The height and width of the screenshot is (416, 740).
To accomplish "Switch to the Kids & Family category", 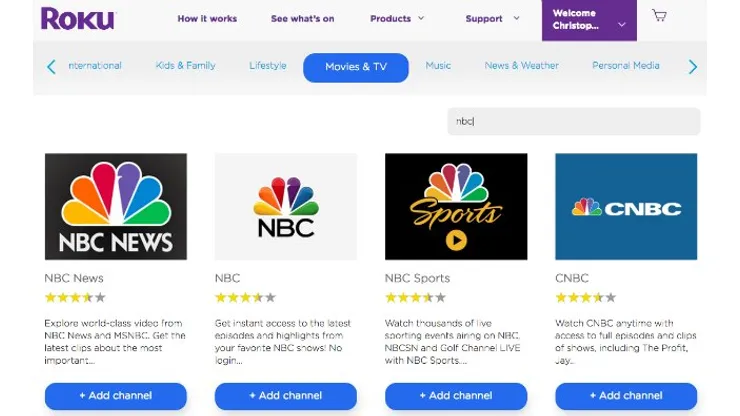I will (186, 66).
